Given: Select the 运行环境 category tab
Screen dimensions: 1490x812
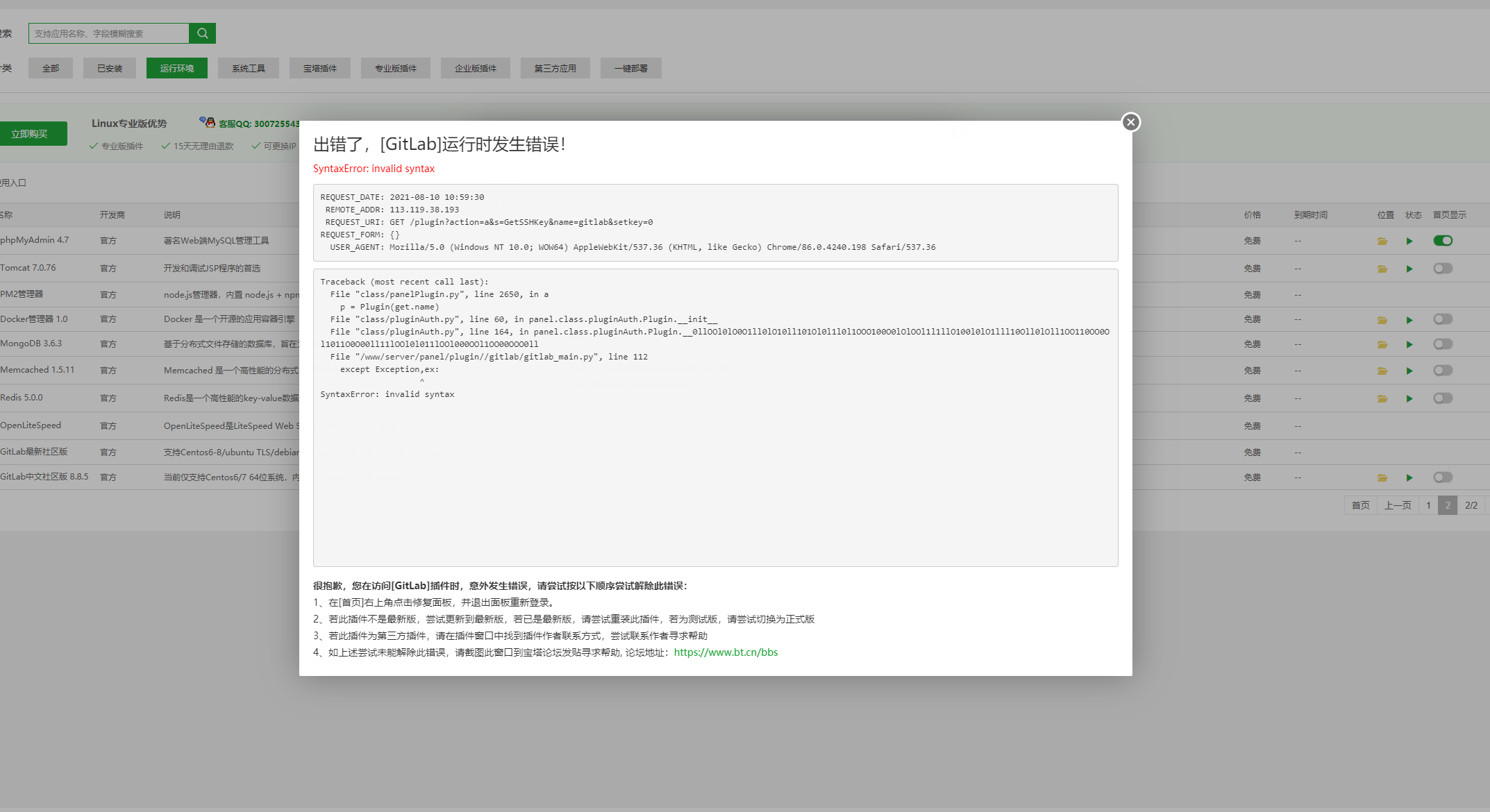Looking at the screenshot, I should [177, 68].
